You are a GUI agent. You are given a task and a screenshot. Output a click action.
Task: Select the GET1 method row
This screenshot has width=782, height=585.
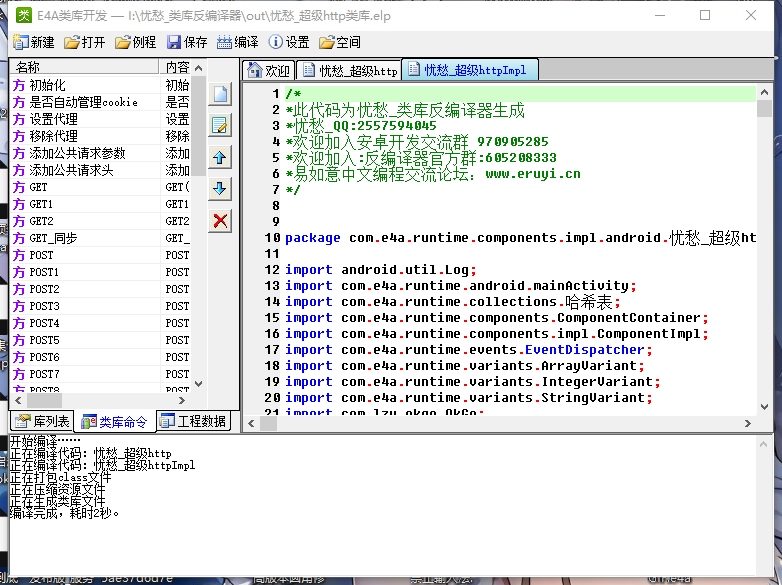coord(100,204)
